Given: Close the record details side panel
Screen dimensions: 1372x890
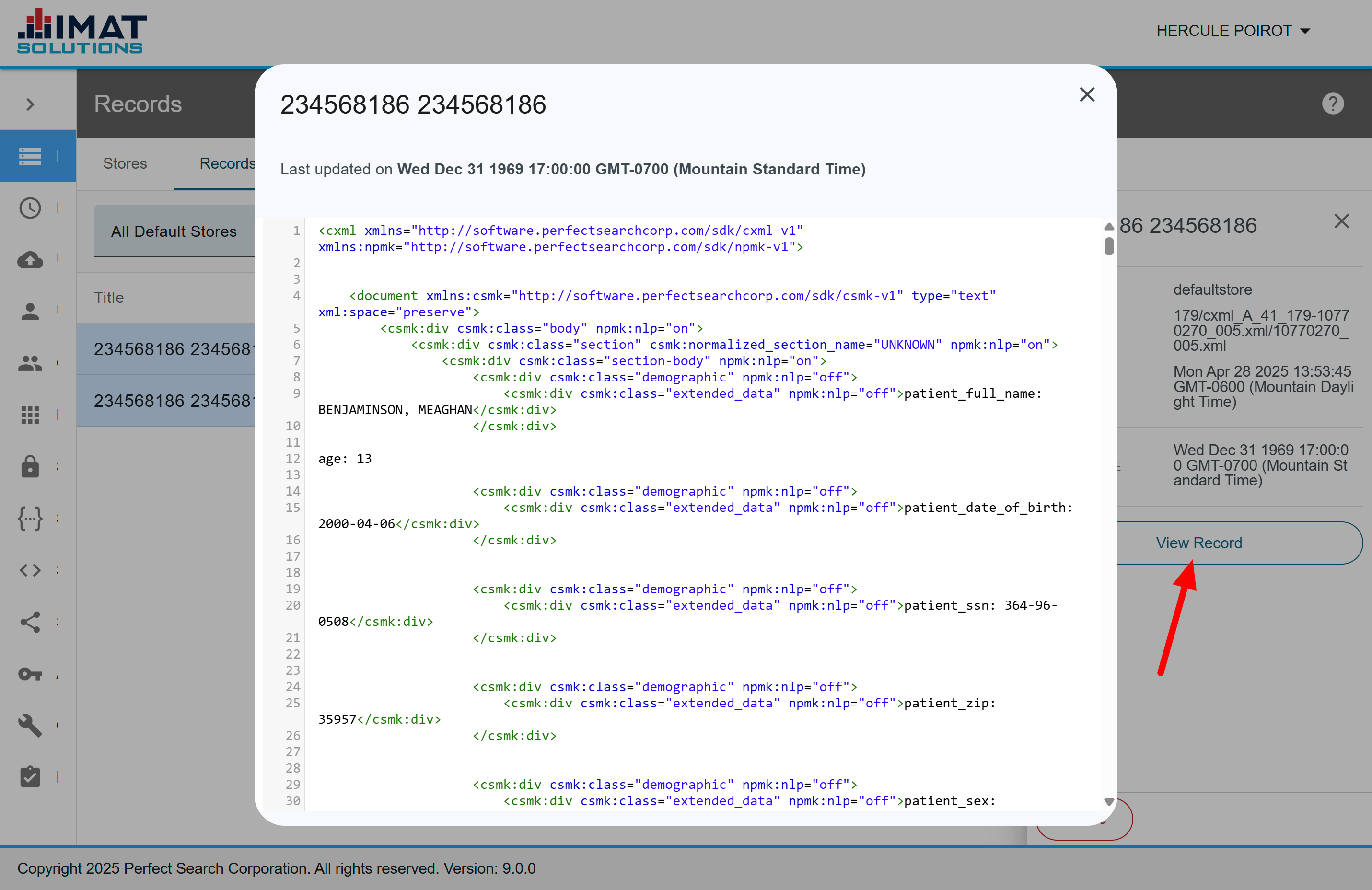Looking at the screenshot, I should coord(1341,221).
